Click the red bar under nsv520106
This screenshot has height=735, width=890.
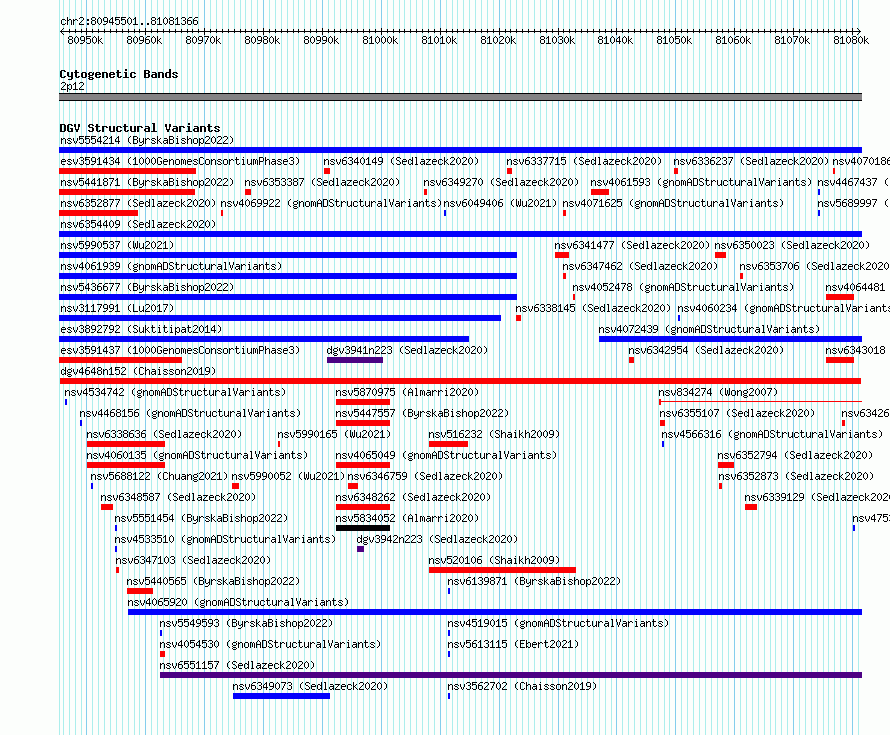502,570
